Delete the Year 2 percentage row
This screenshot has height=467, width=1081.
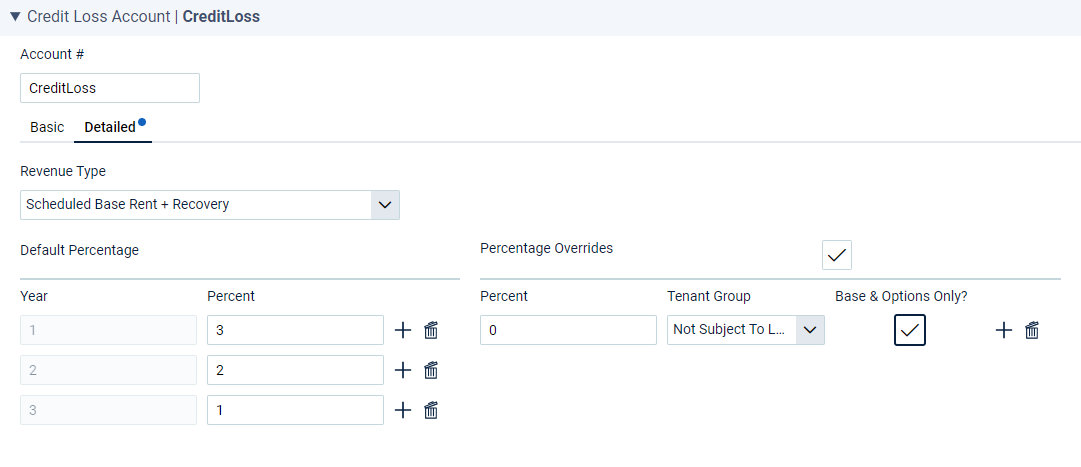click(431, 370)
